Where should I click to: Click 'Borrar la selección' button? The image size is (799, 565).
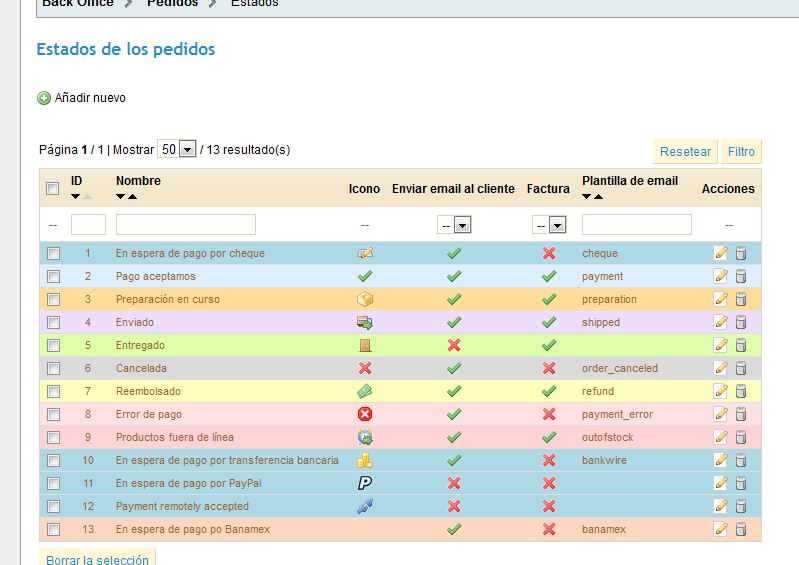click(x=97, y=558)
